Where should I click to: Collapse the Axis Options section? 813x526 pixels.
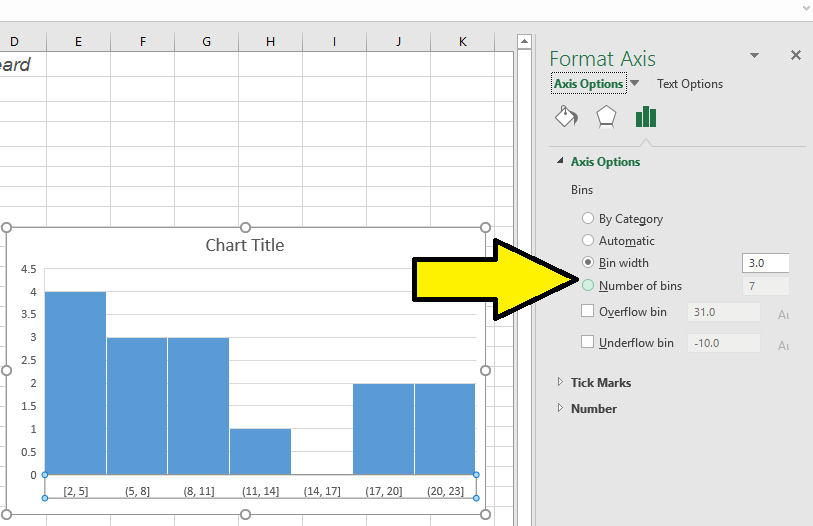604,162
